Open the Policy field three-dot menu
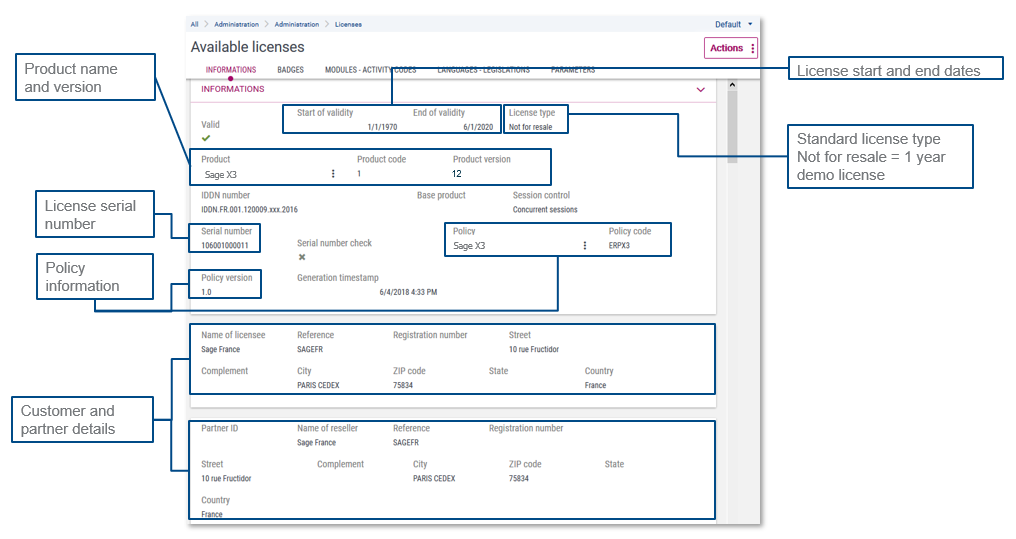 (x=585, y=246)
